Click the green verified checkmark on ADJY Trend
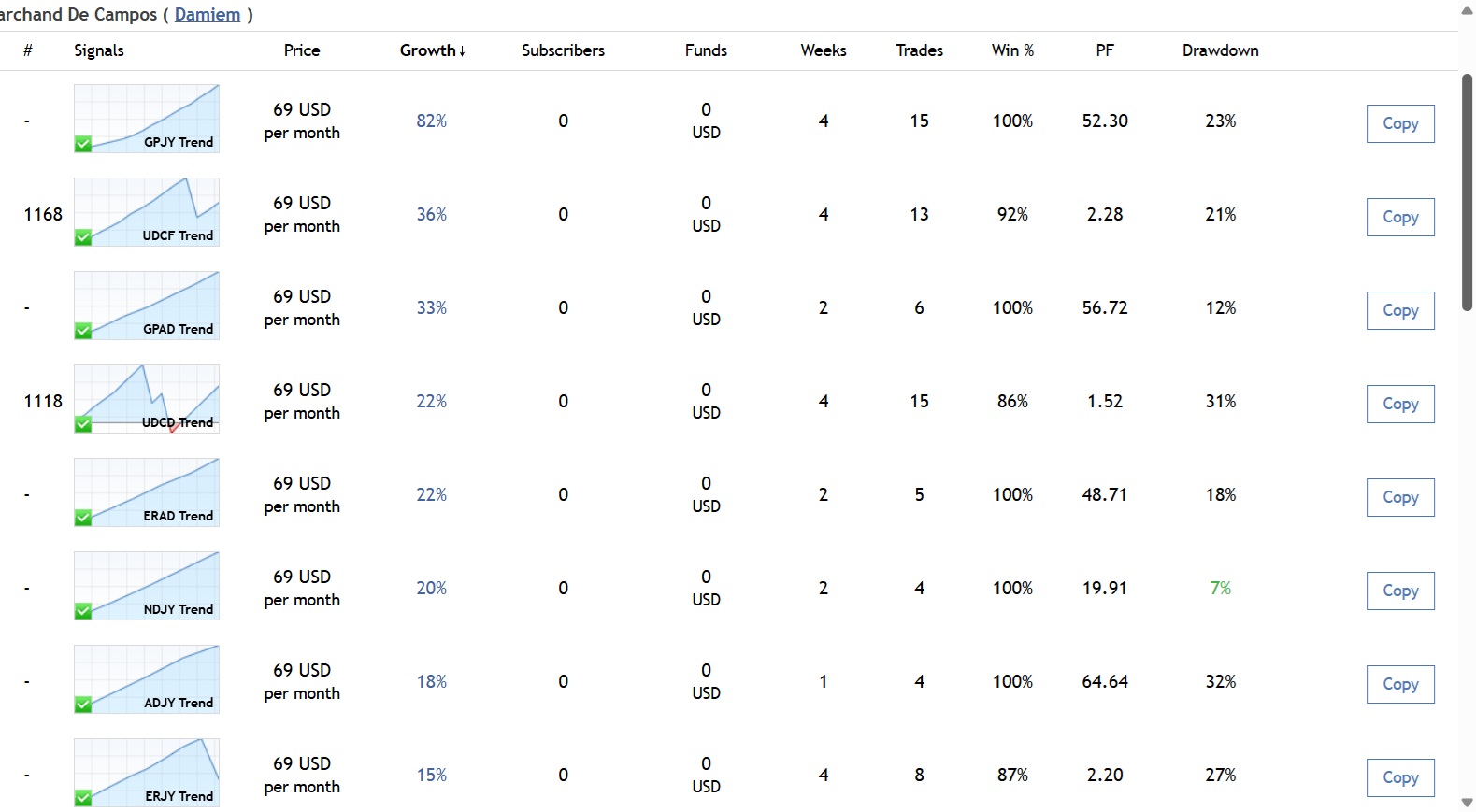Image resolution: width=1476 pixels, height=812 pixels. pos(83,705)
